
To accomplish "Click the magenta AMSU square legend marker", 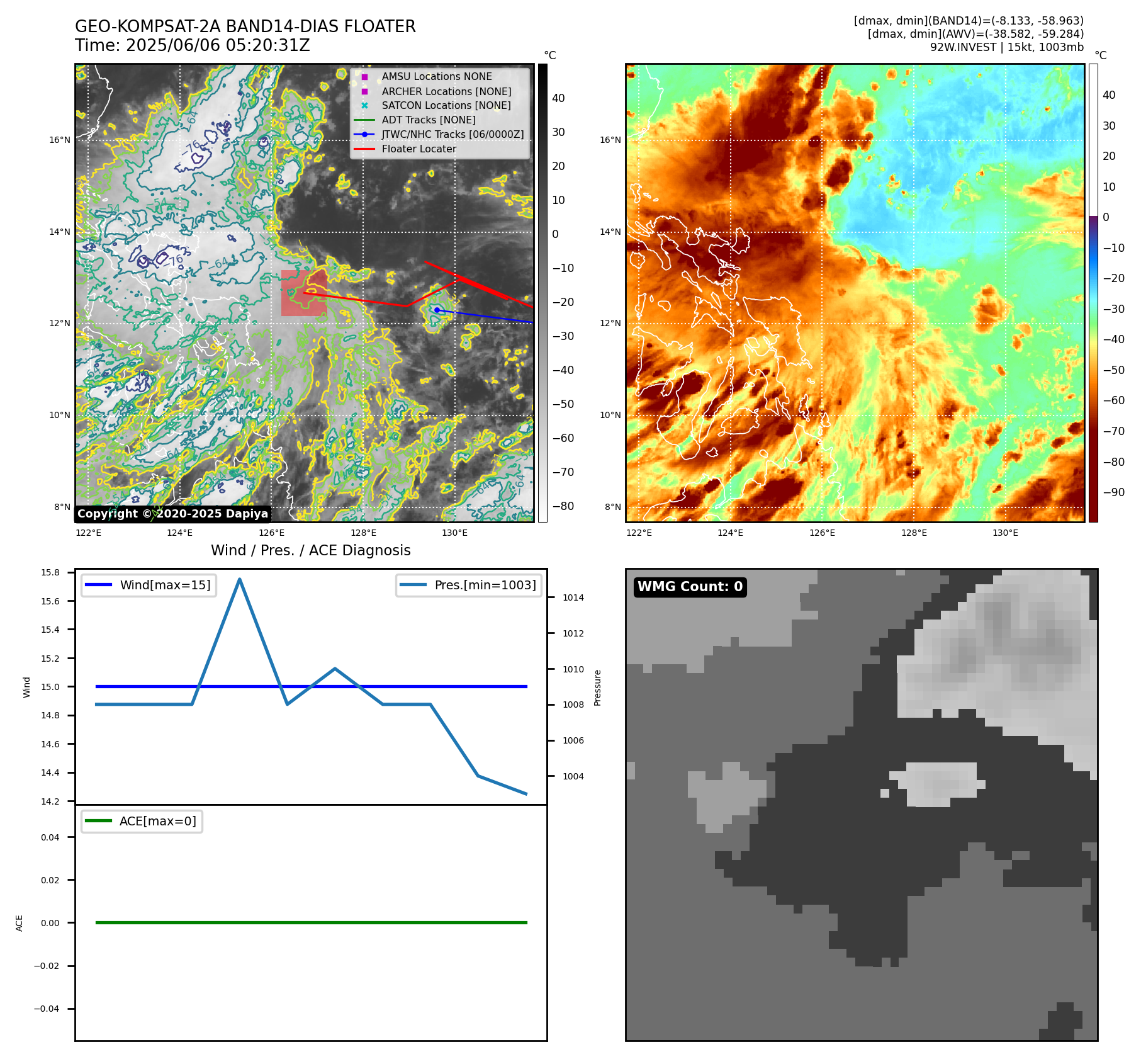I will (x=364, y=77).
